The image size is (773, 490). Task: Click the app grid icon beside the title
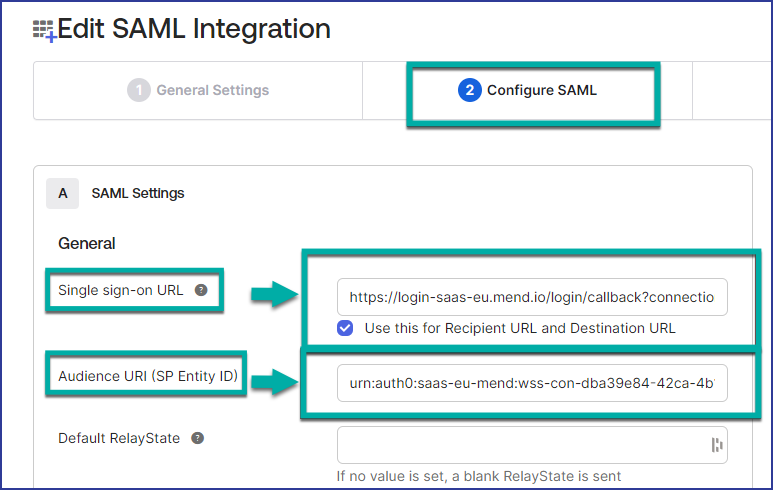[44, 31]
